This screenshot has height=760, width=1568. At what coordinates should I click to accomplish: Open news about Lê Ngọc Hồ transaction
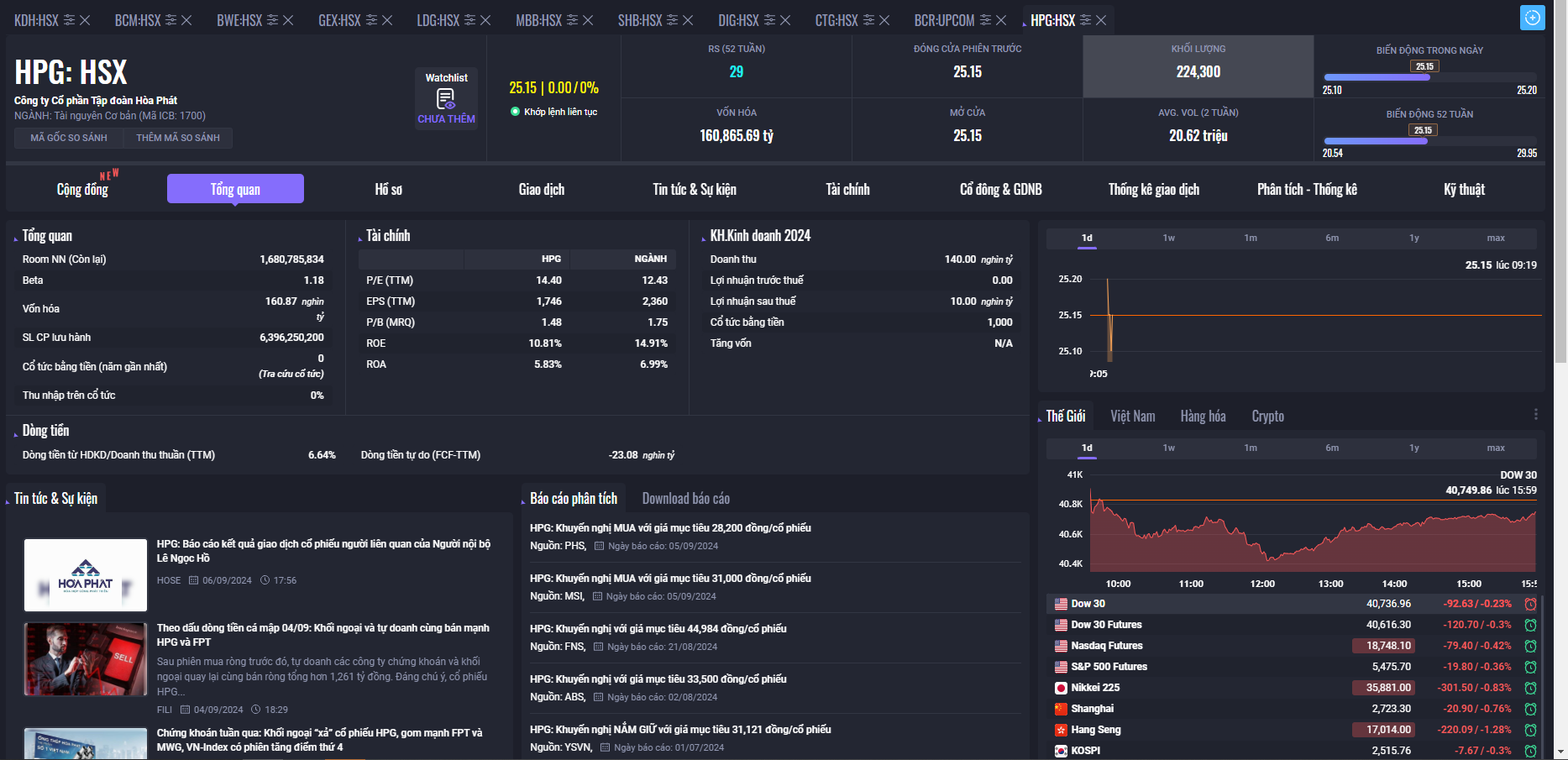[x=323, y=551]
